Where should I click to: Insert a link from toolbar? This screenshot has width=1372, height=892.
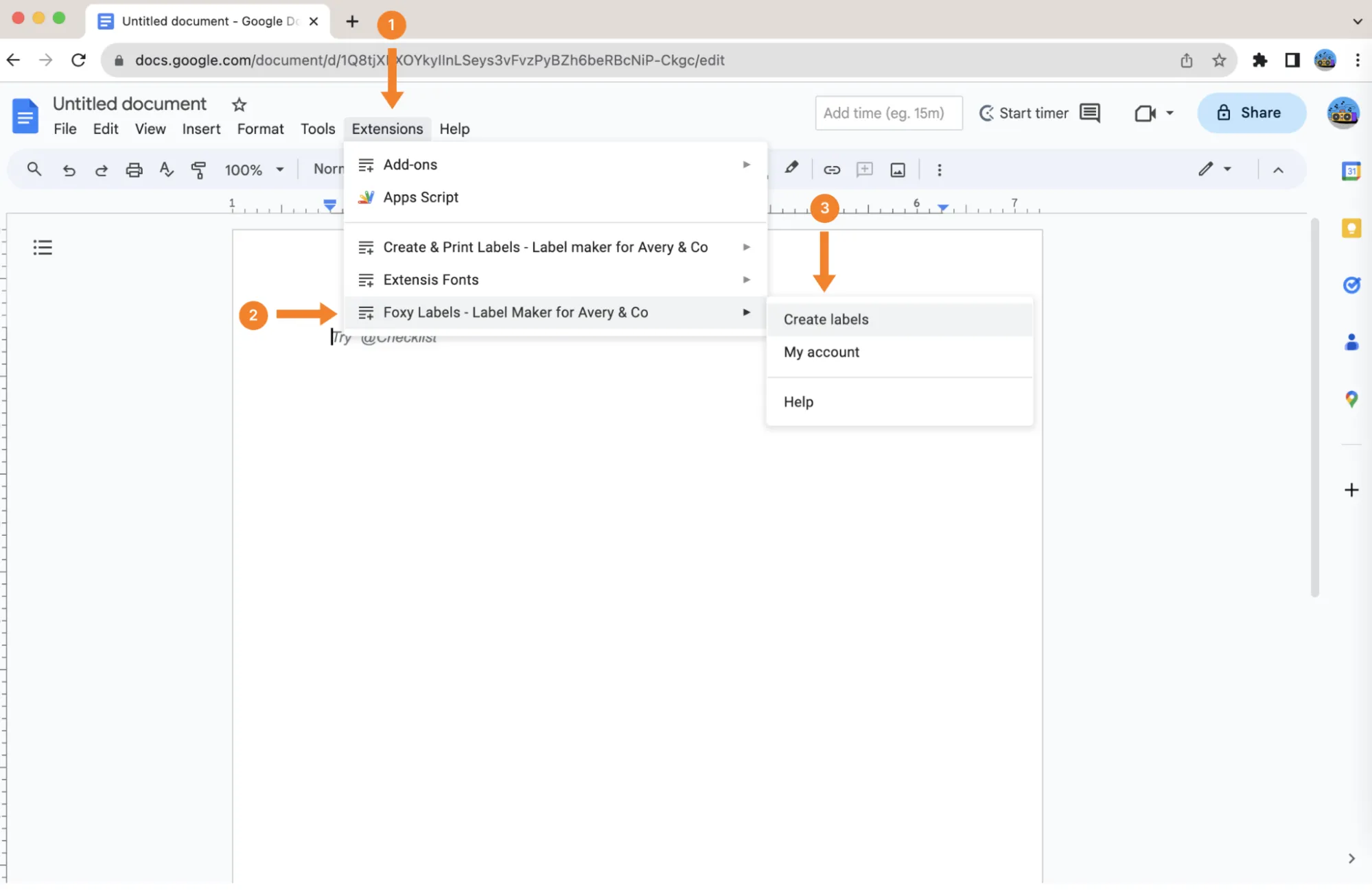(x=832, y=169)
